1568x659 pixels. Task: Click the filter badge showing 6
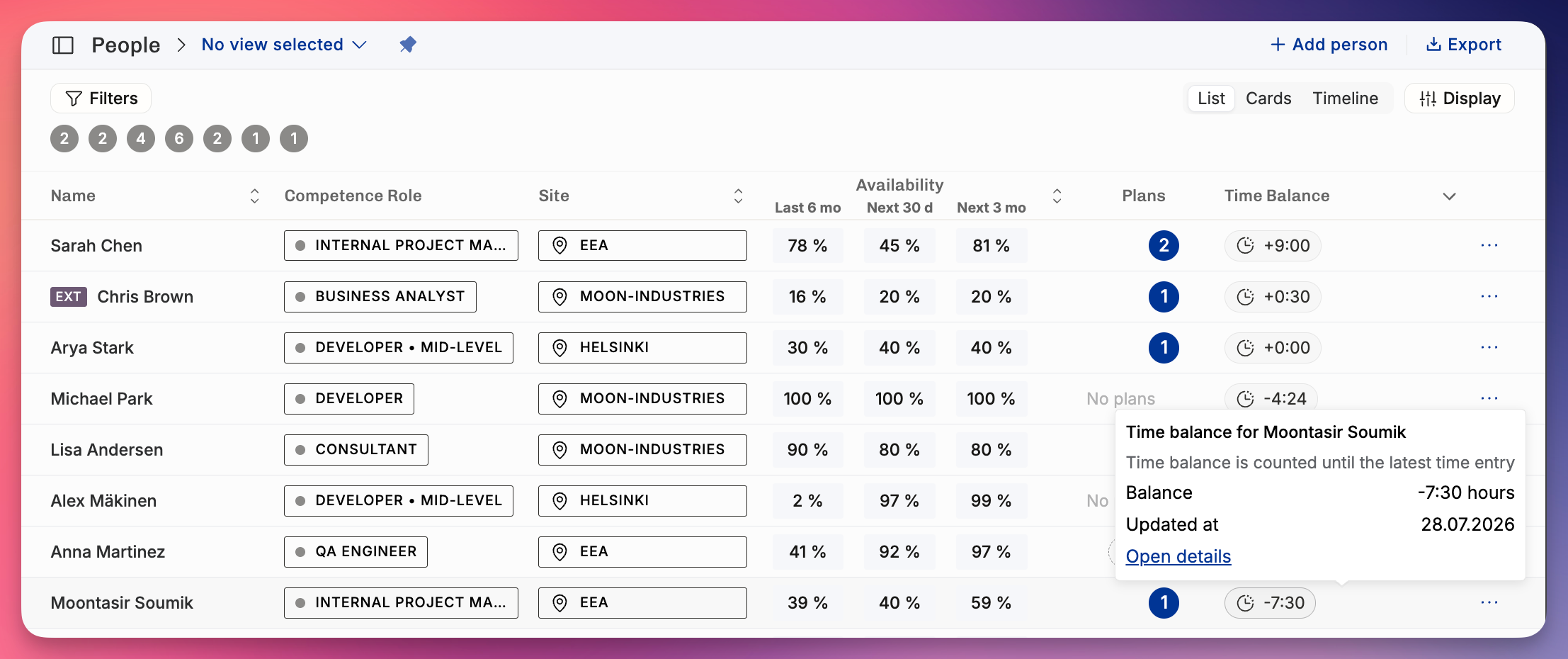click(x=179, y=139)
